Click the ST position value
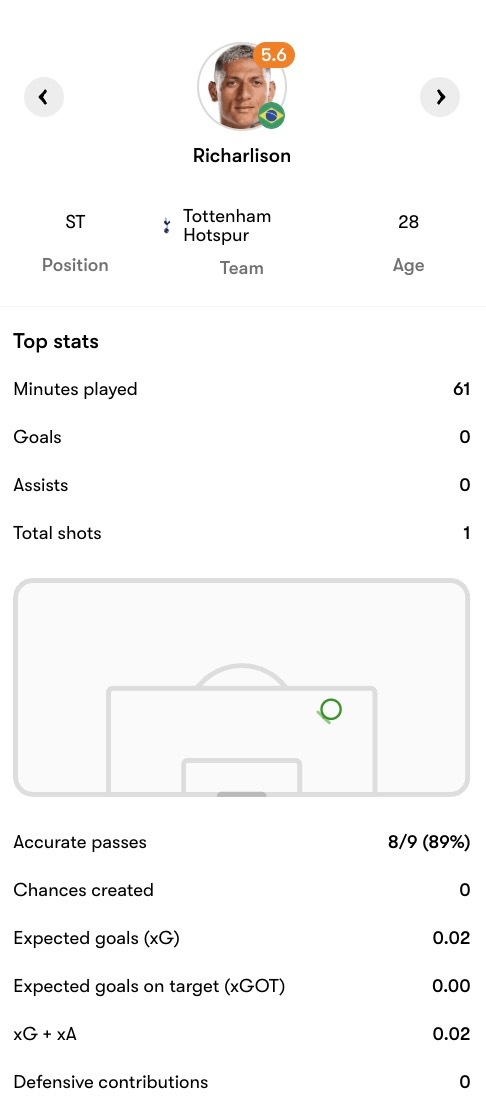The image size is (486, 1106). [x=75, y=222]
